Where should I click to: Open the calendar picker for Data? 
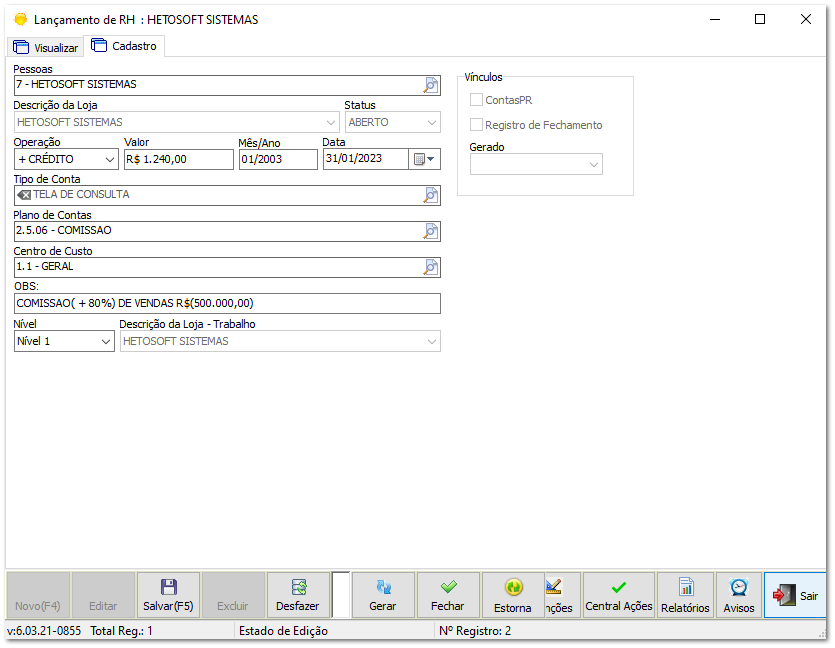point(425,159)
